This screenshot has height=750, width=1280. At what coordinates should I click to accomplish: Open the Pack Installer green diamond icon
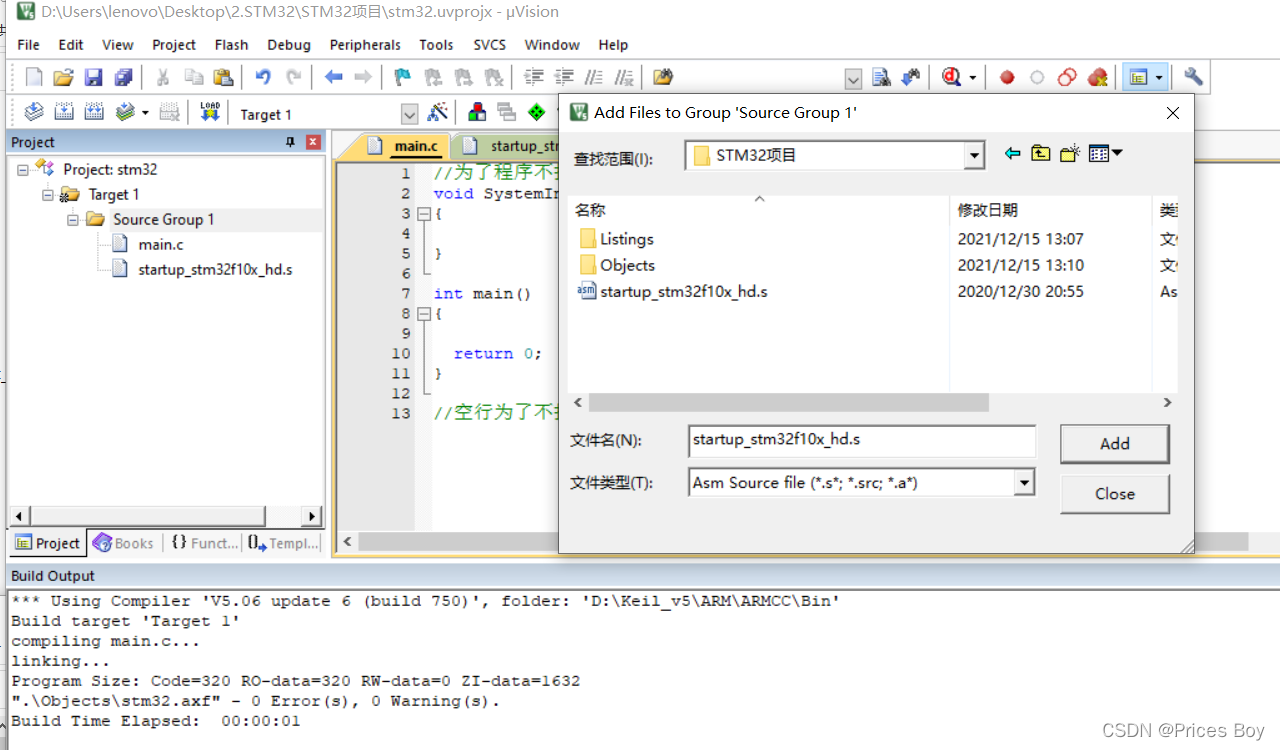tap(537, 112)
